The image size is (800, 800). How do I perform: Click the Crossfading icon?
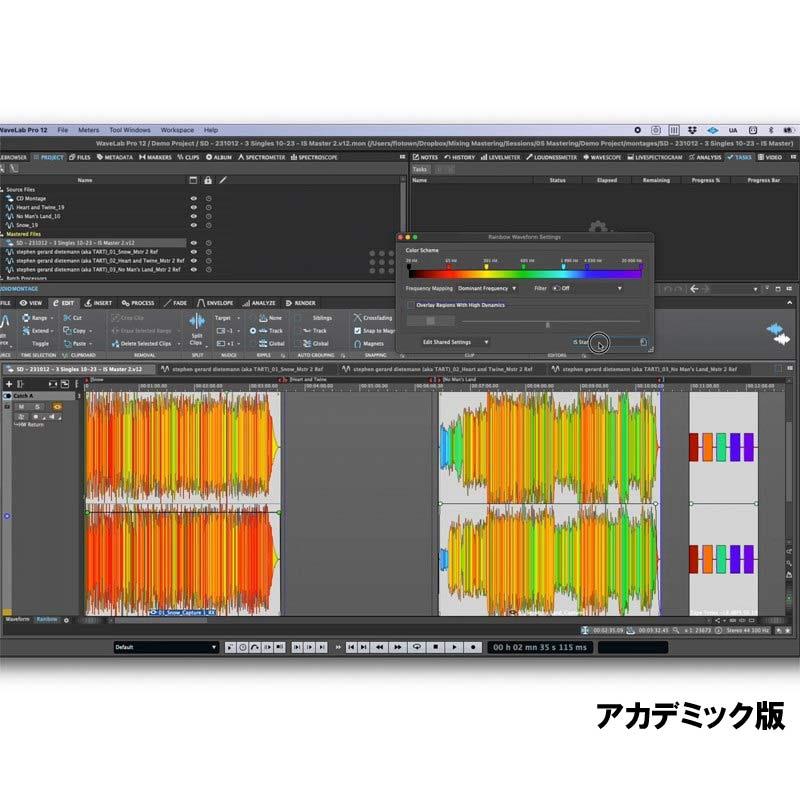point(359,317)
